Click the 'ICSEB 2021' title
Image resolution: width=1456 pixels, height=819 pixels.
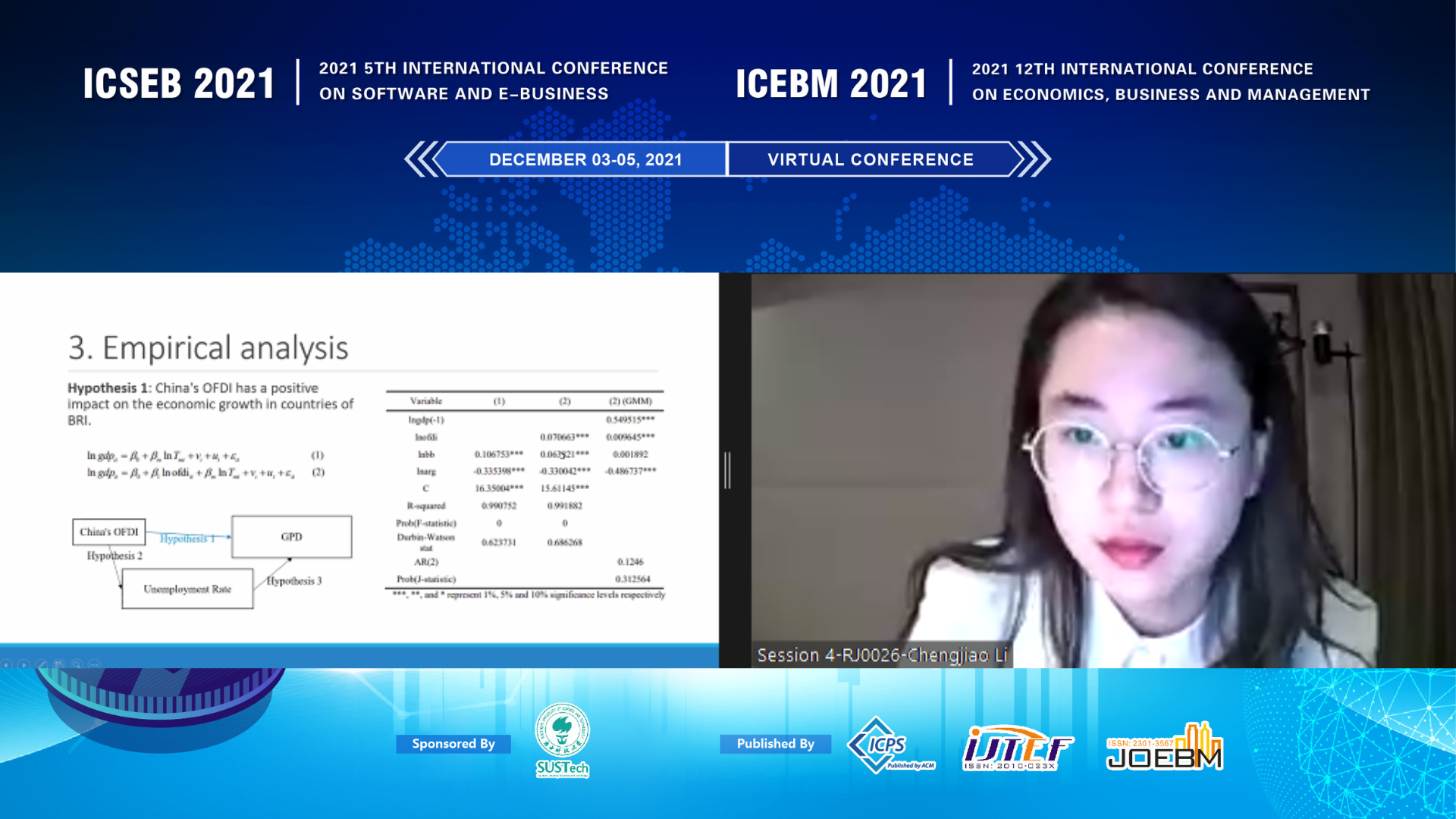(x=179, y=83)
